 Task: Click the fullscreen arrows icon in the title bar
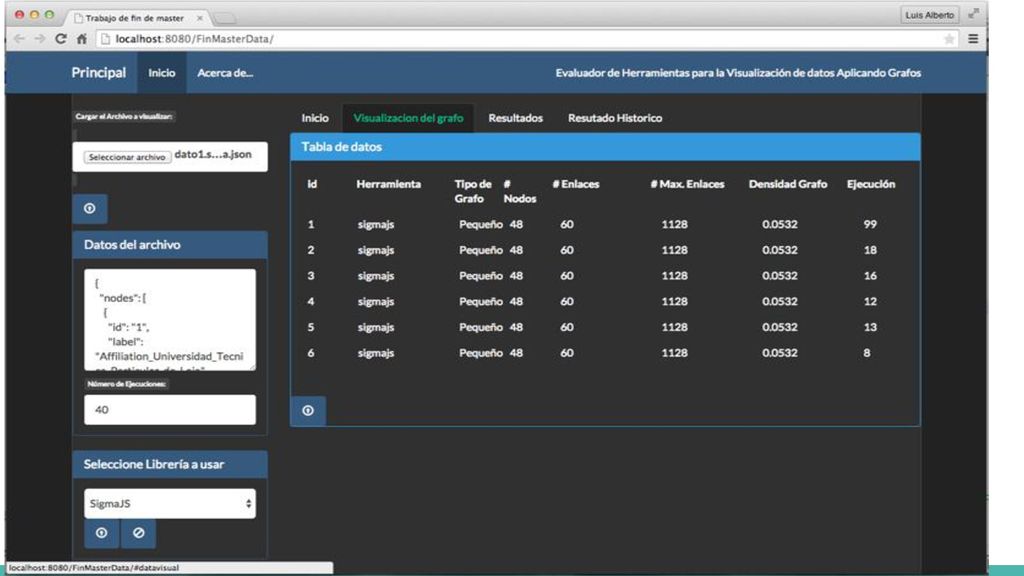[974, 14]
